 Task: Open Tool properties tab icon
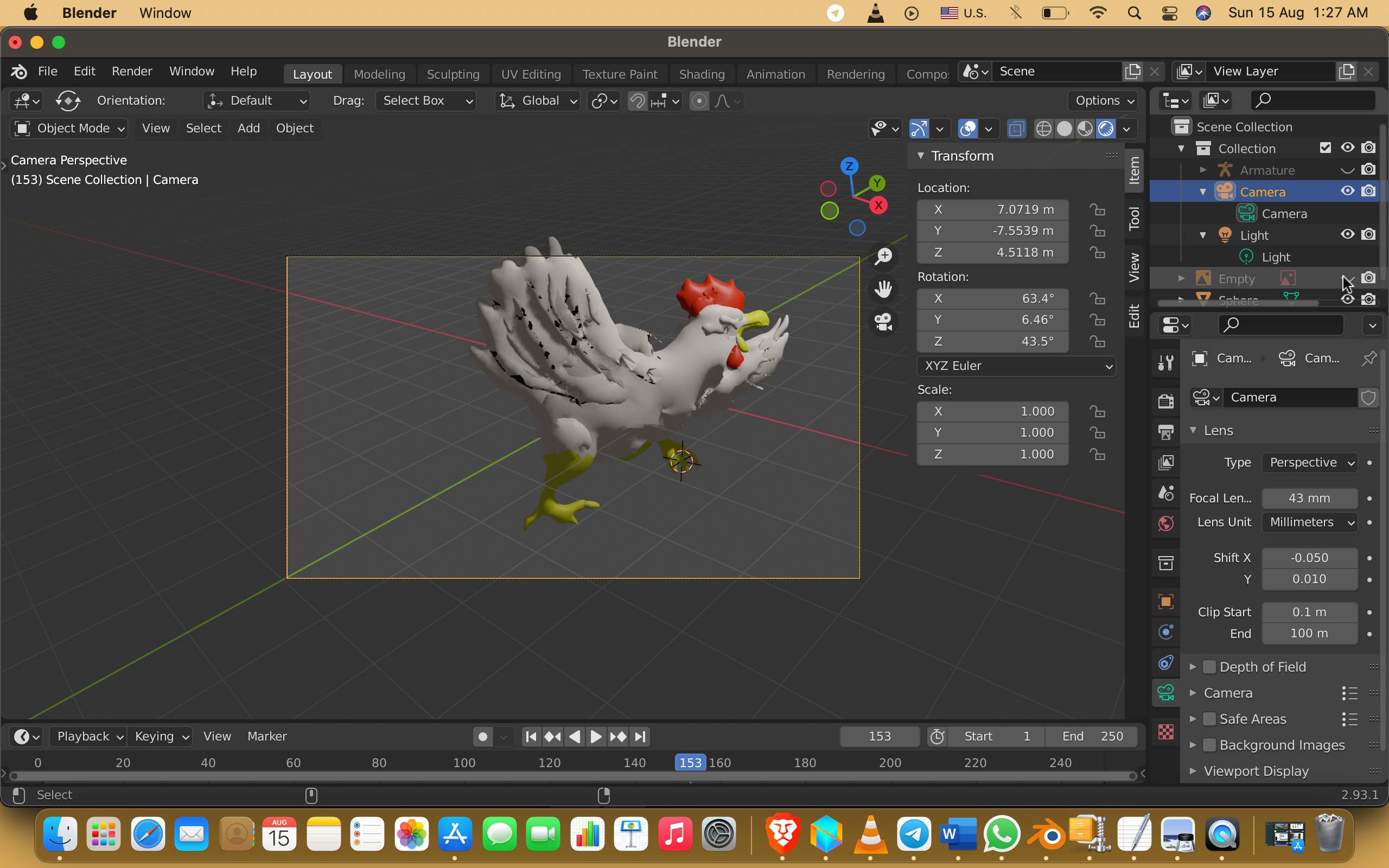click(x=1165, y=362)
